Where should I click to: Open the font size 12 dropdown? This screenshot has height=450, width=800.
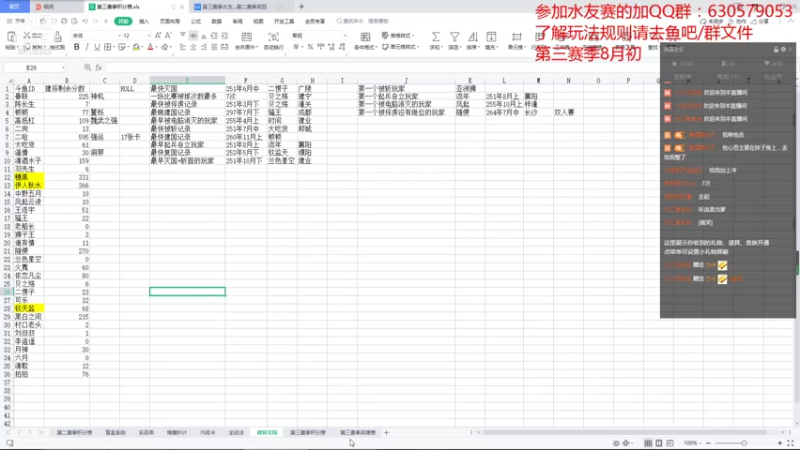pos(148,36)
